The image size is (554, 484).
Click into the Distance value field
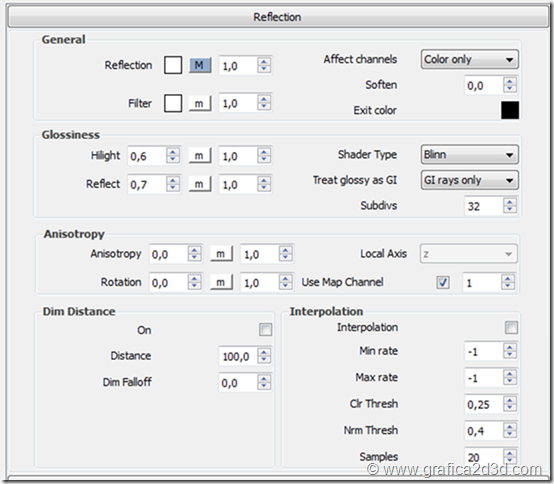[238, 356]
